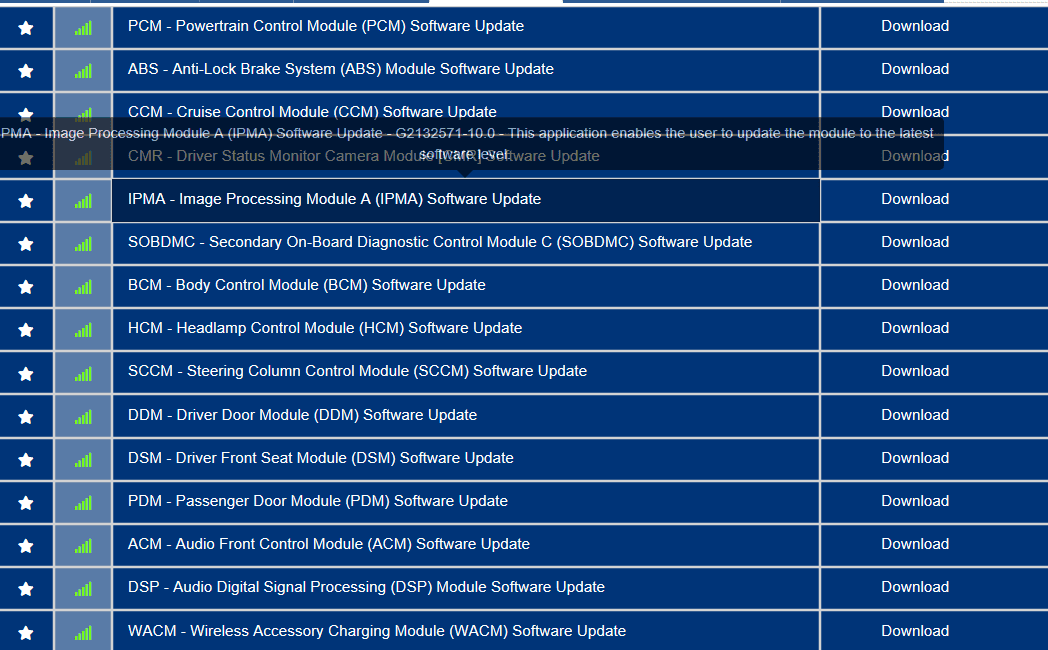Download the DSP Audio Digital Signal Processing update

tap(914, 587)
